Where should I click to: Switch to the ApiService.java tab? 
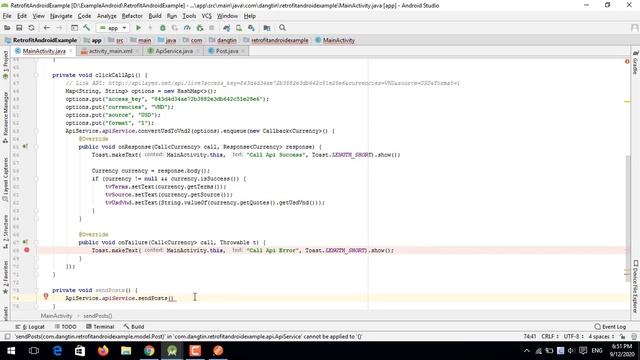click(x=174, y=51)
